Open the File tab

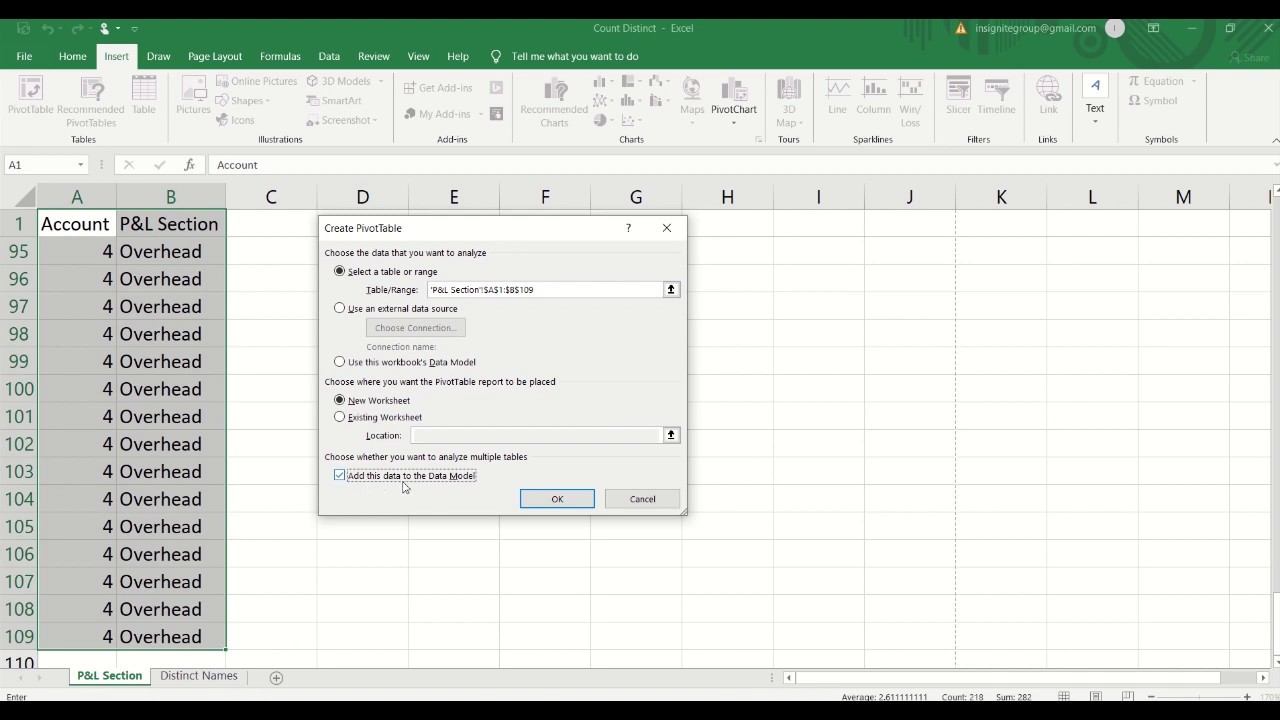tap(24, 56)
